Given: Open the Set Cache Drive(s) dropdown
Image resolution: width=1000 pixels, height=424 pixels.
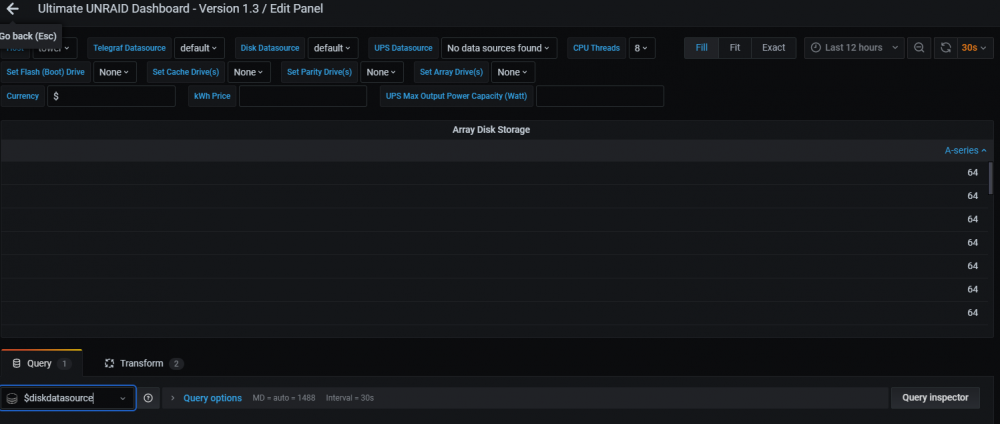Looking at the screenshot, I should point(249,72).
